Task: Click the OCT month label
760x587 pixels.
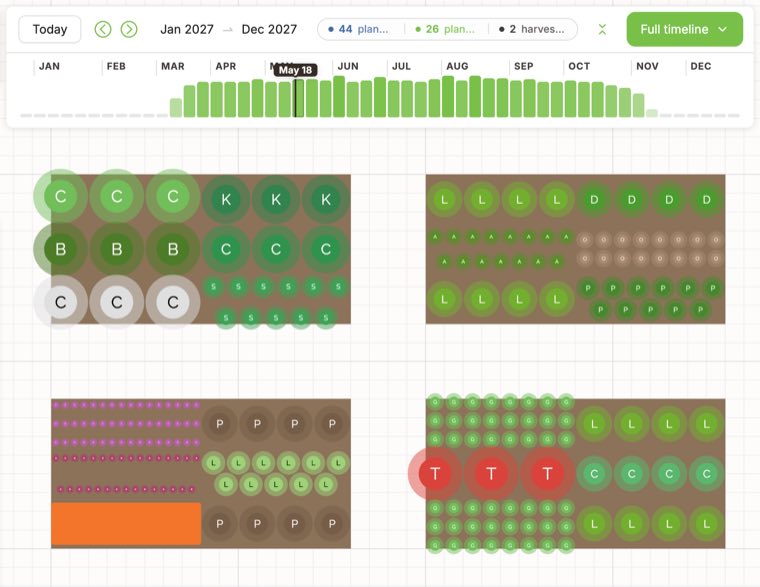Action: (x=579, y=66)
